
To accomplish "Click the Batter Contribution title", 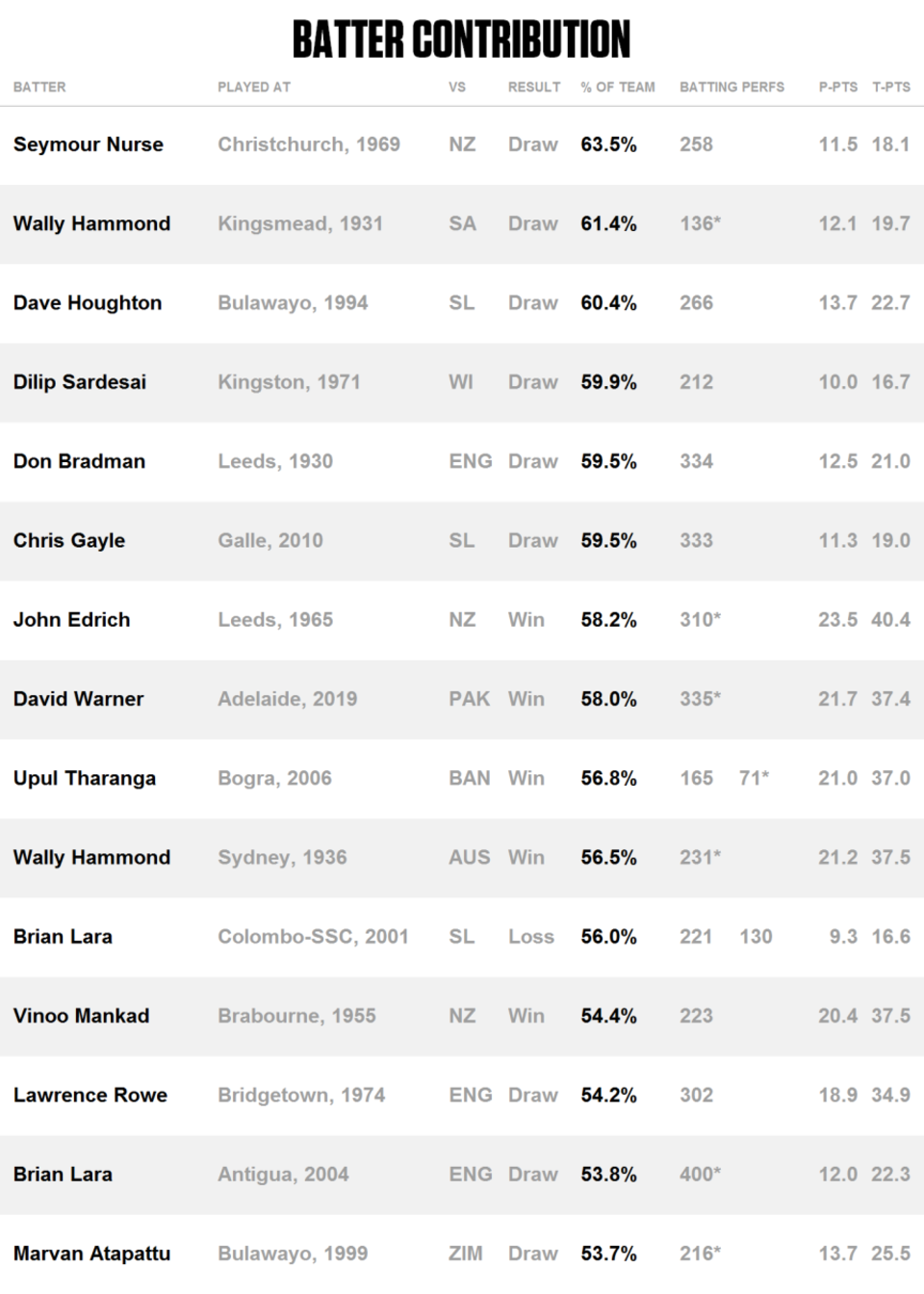I will pos(461,39).
